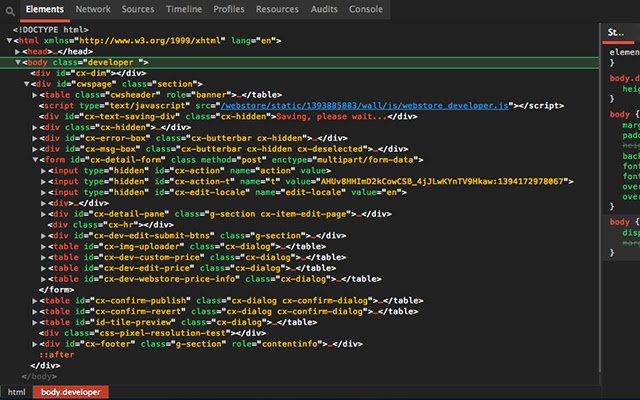Collapse the cwspage div node
The image size is (640, 400).
(x=27, y=84)
